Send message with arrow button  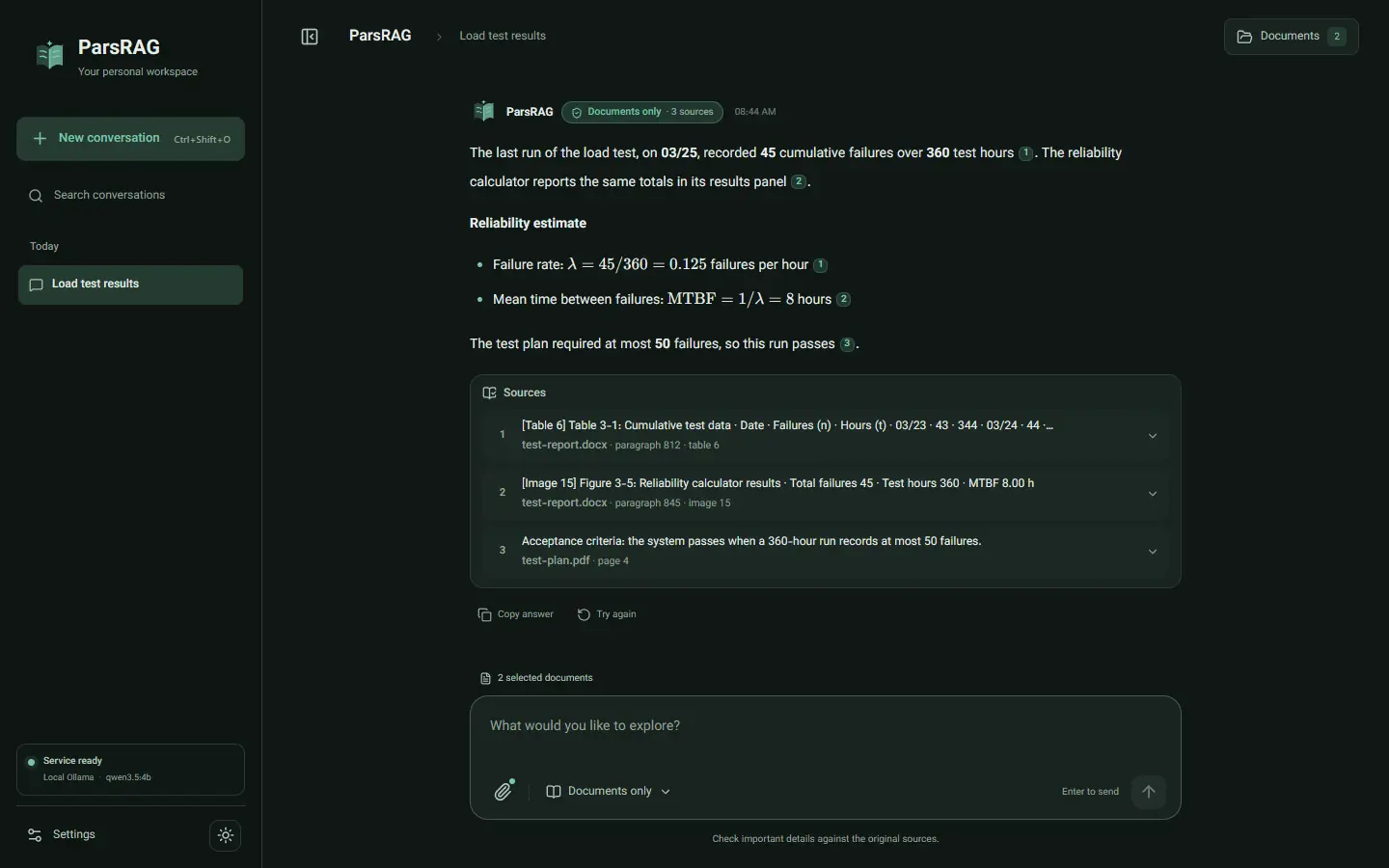1148,792
